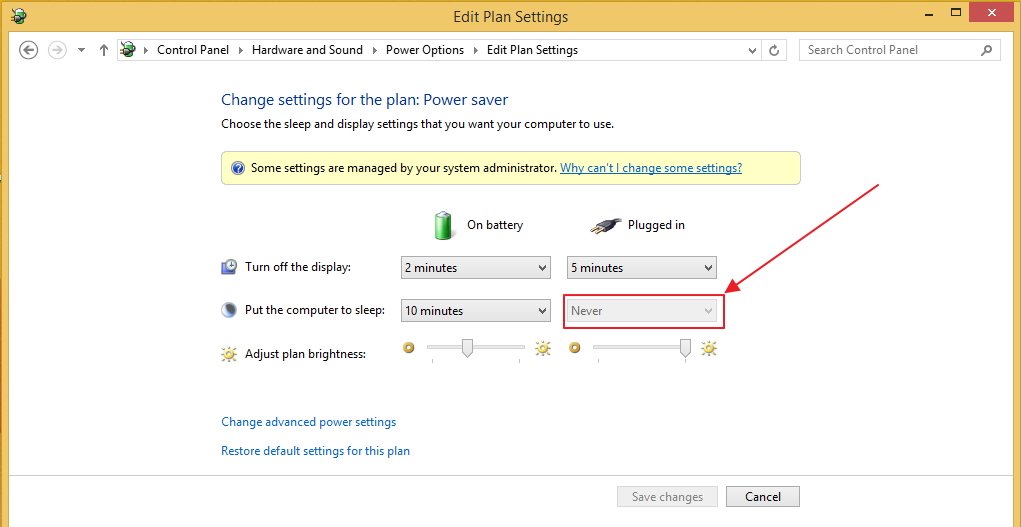Screen dimensions: 1021x527
Task: Go to Hardware and Sound breadcrumb
Action: [x=307, y=50]
